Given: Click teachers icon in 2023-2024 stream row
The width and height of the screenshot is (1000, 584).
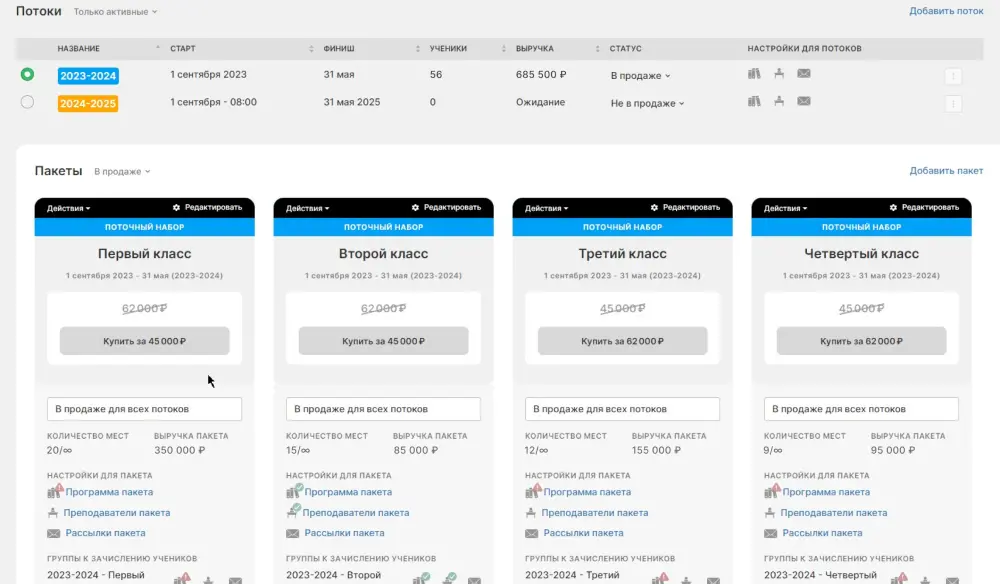Looking at the screenshot, I should [779, 74].
